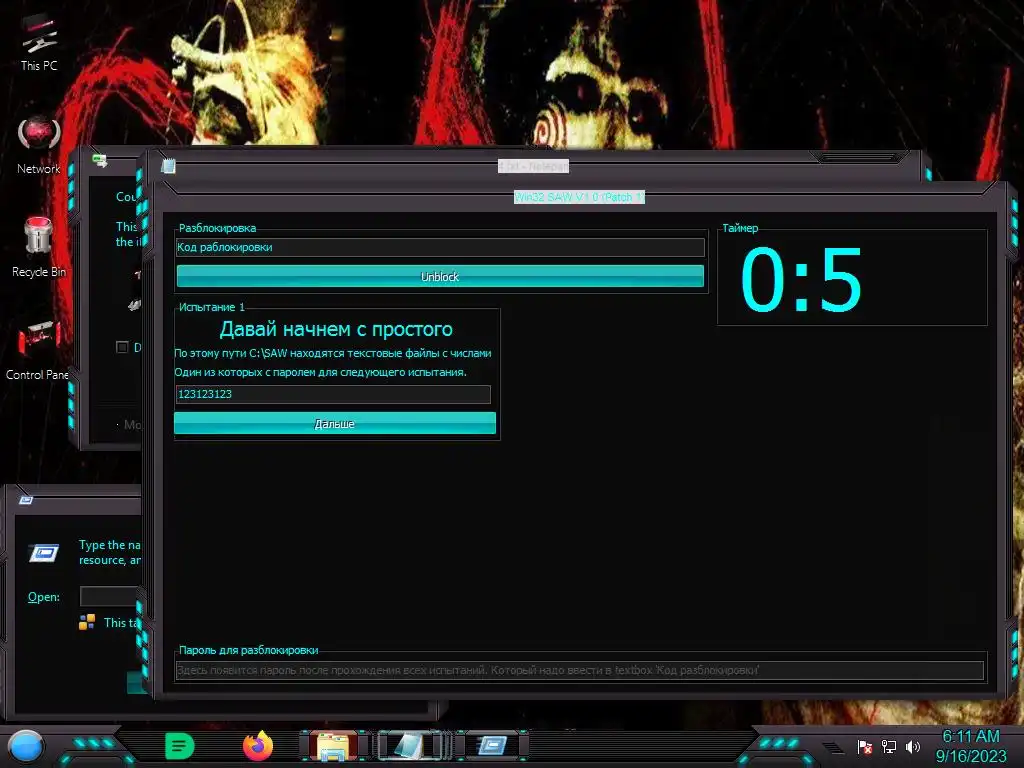The image size is (1024, 768).
Task: Tick the checkbox in the back-left window
Action: coord(121,347)
